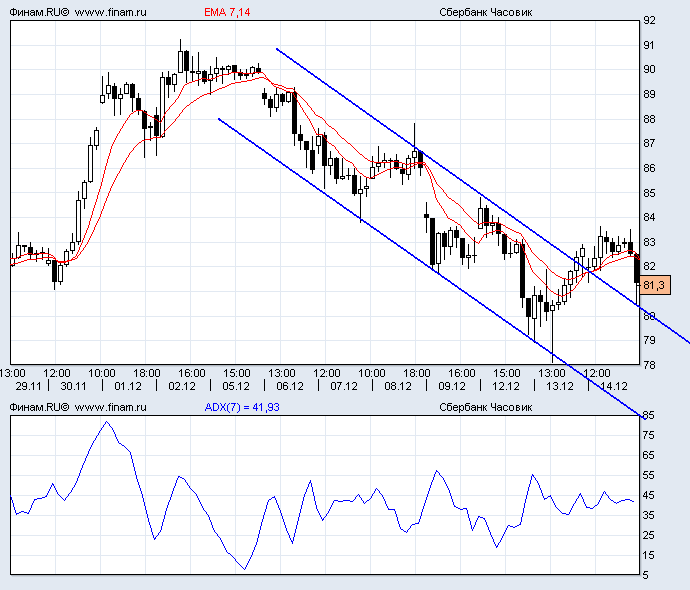Viewport: 690px width, 590px height.
Task: Select the 13.12 date label
Action: (560, 386)
